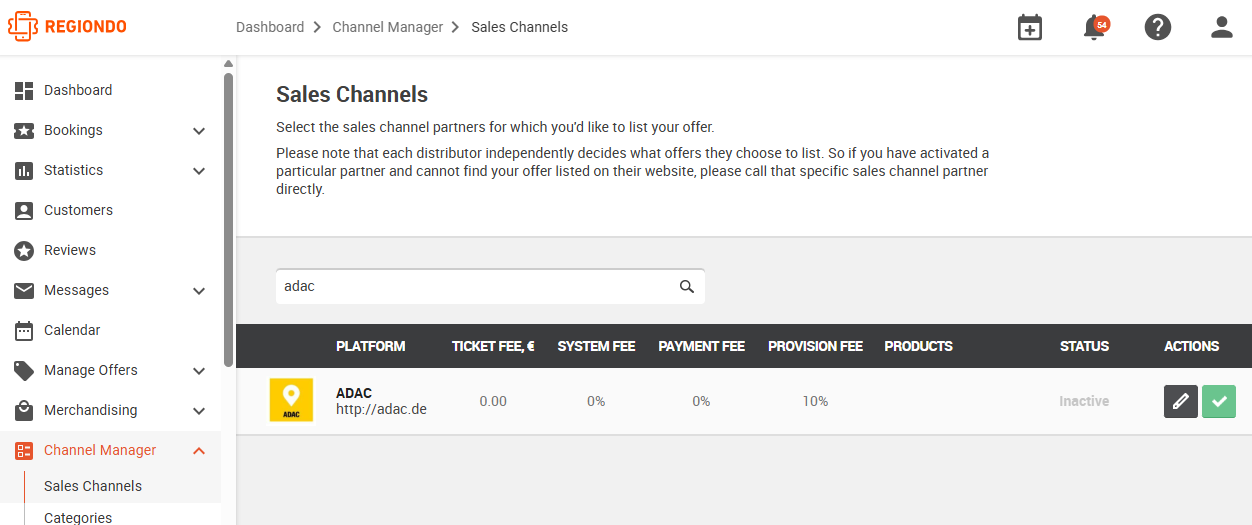Image resolution: width=1252 pixels, height=525 pixels.
Task: Select the Sales Channels submenu item
Action: (93, 486)
